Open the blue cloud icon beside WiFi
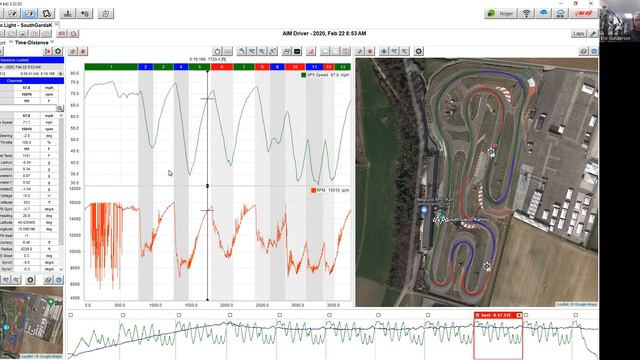640x360 pixels. coord(543,13)
